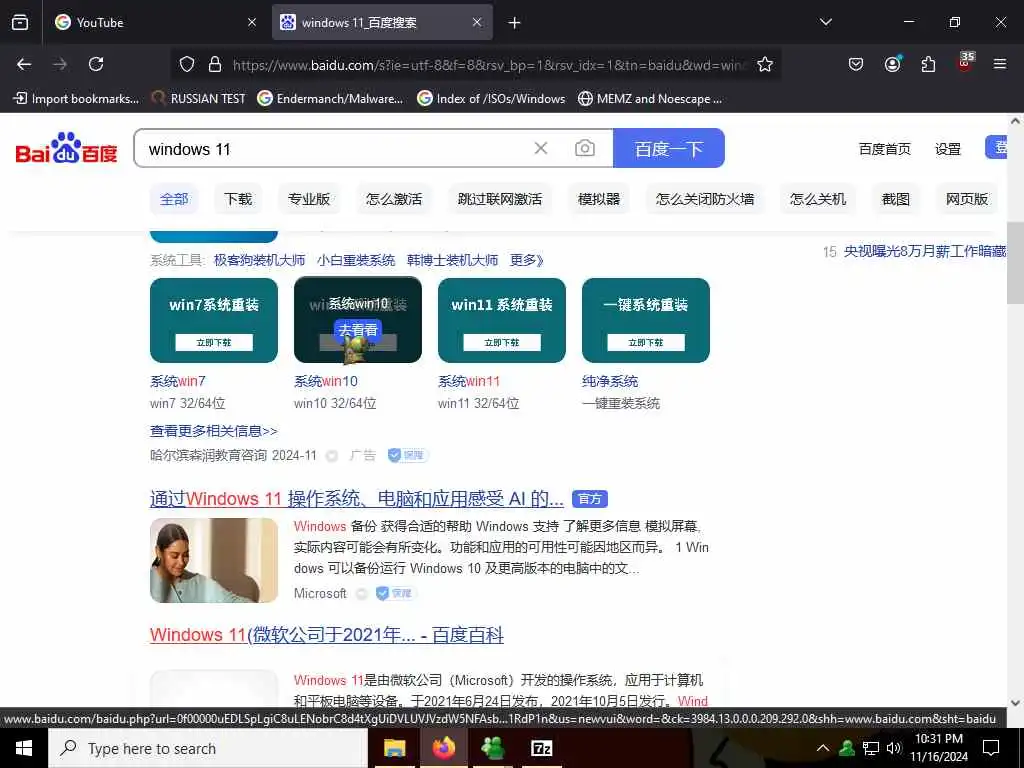Screen dimensions: 1024x768
Task: Open the Windows 11 百度百科 result
Action: (327, 635)
